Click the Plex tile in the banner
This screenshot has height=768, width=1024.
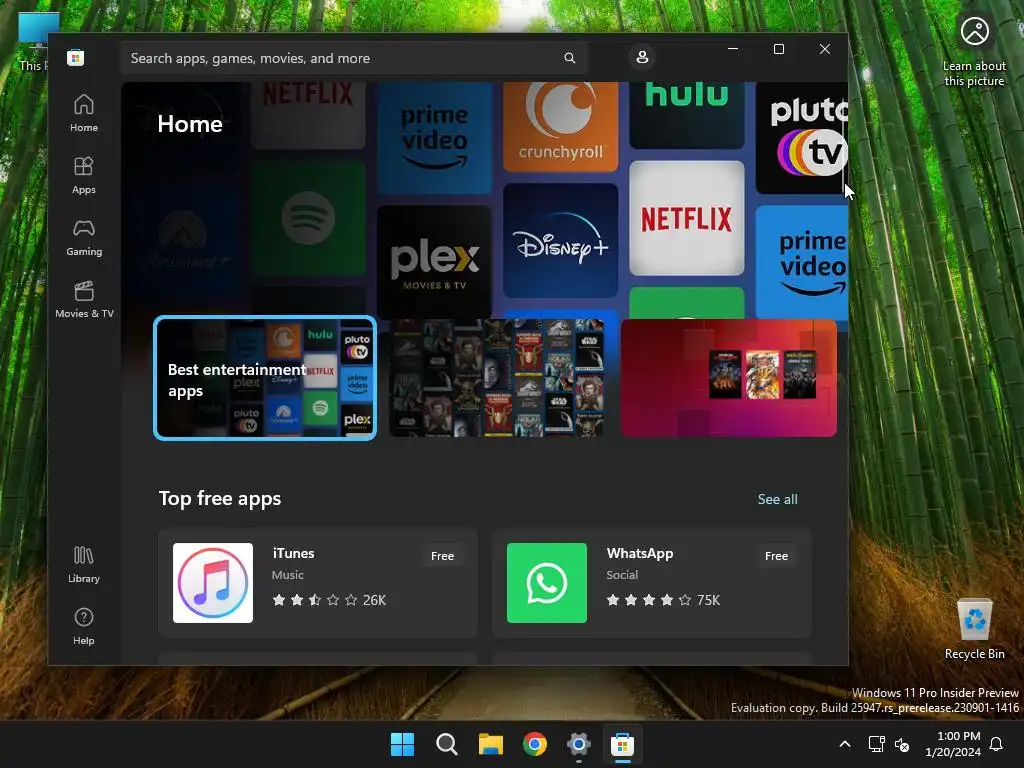coord(434,263)
